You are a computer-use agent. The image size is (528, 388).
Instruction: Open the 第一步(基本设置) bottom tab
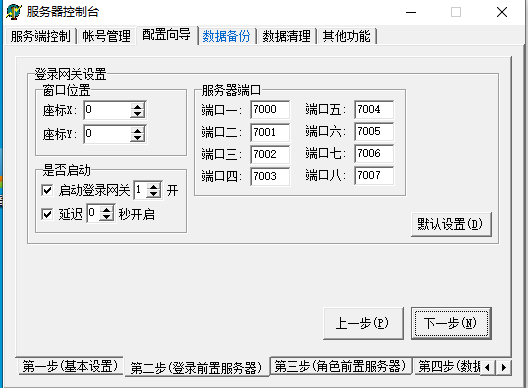click(x=70, y=366)
